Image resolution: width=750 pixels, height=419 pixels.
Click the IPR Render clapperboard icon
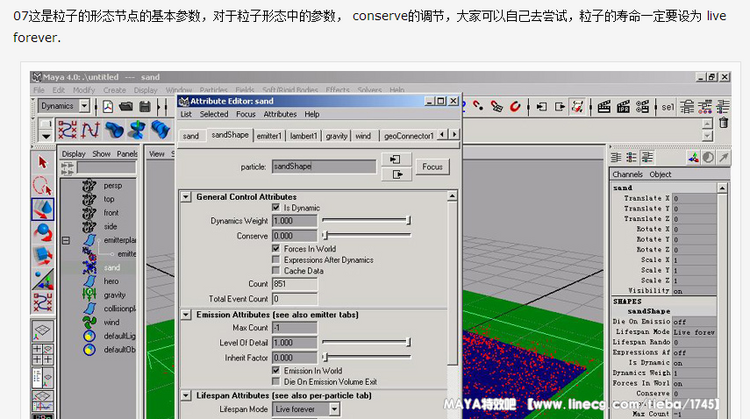(623, 107)
